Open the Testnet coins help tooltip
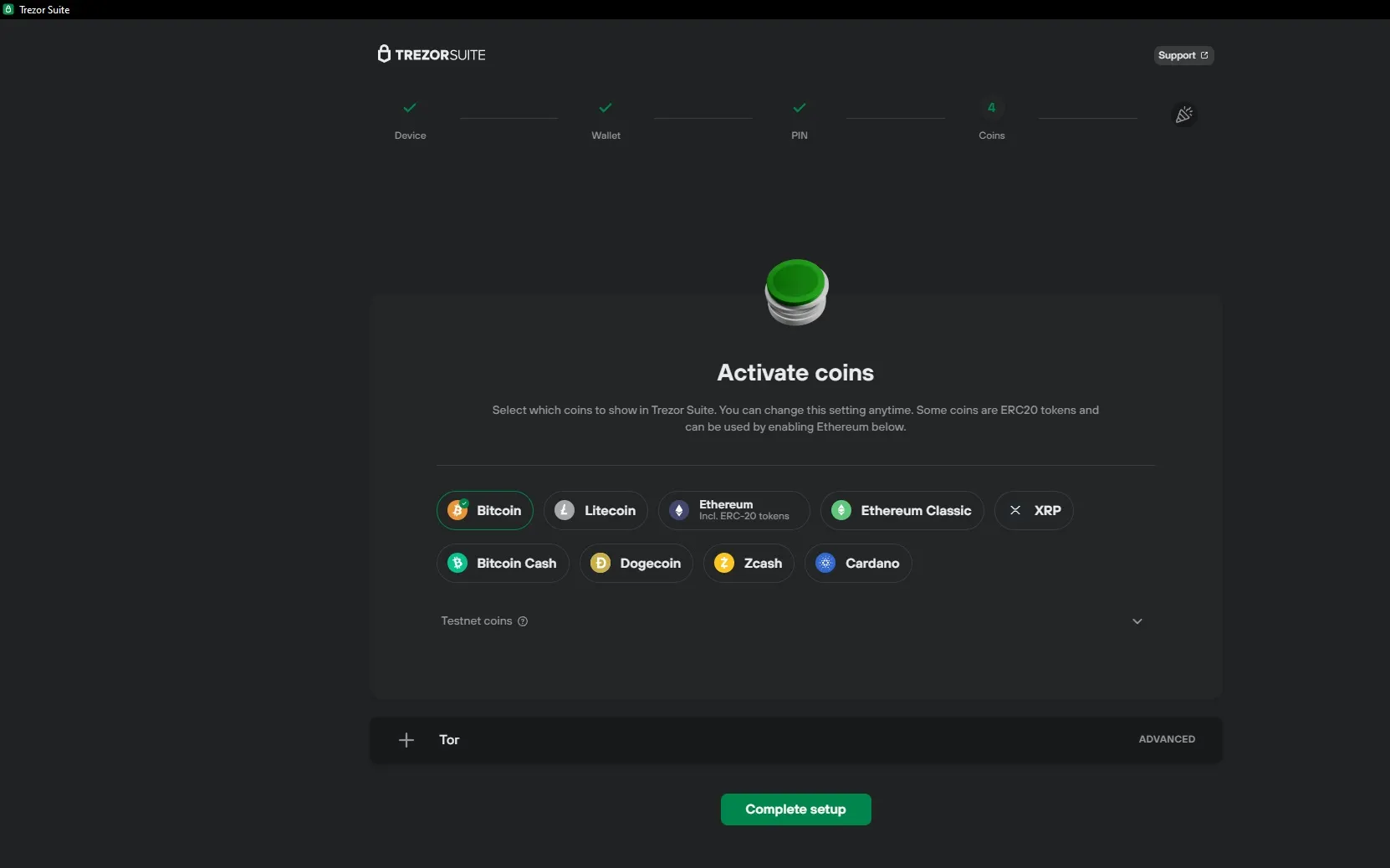This screenshot has height=868, width=1390. (x=523, y=621)
